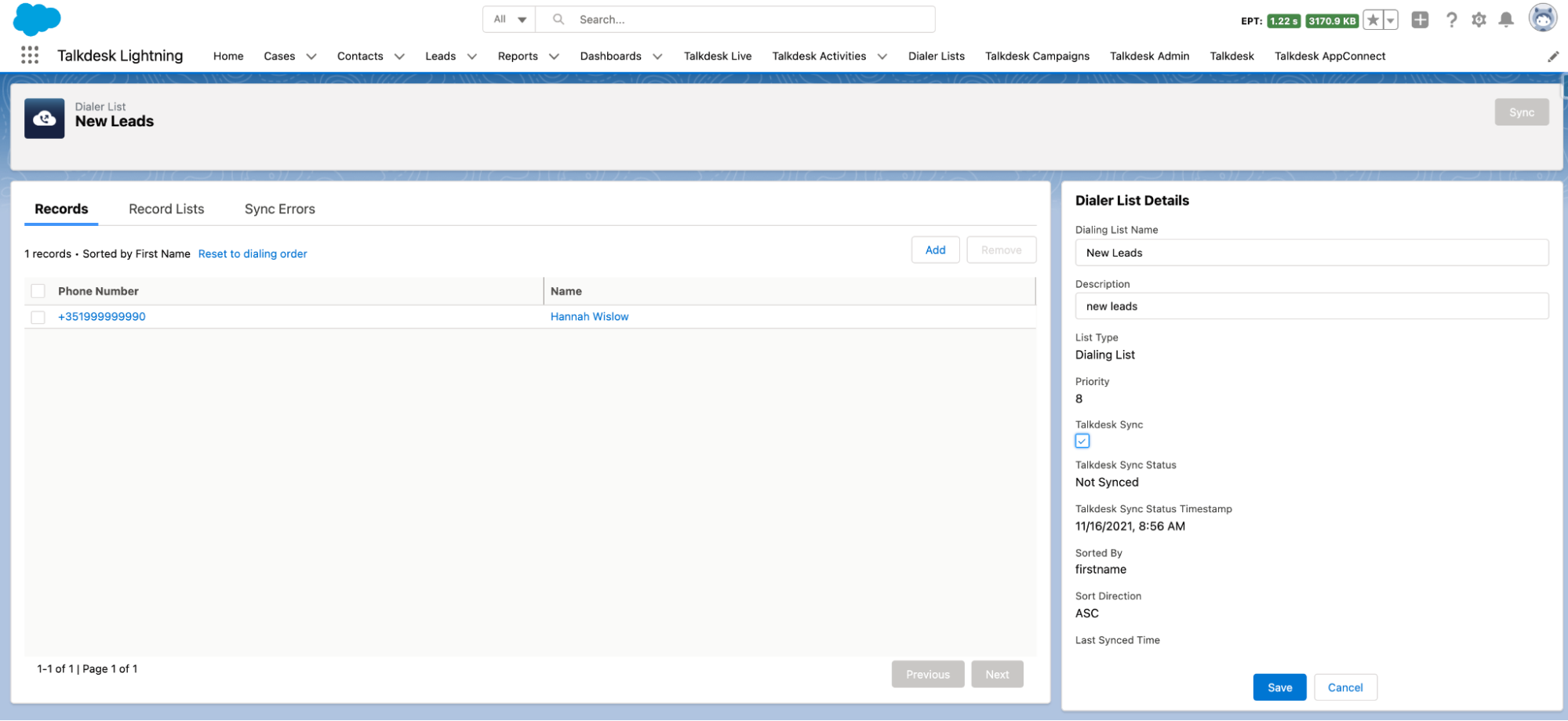Click the Priority value 8
Image resolution: width=1568 pixels, height=721 pixels.
point(1079,399)
